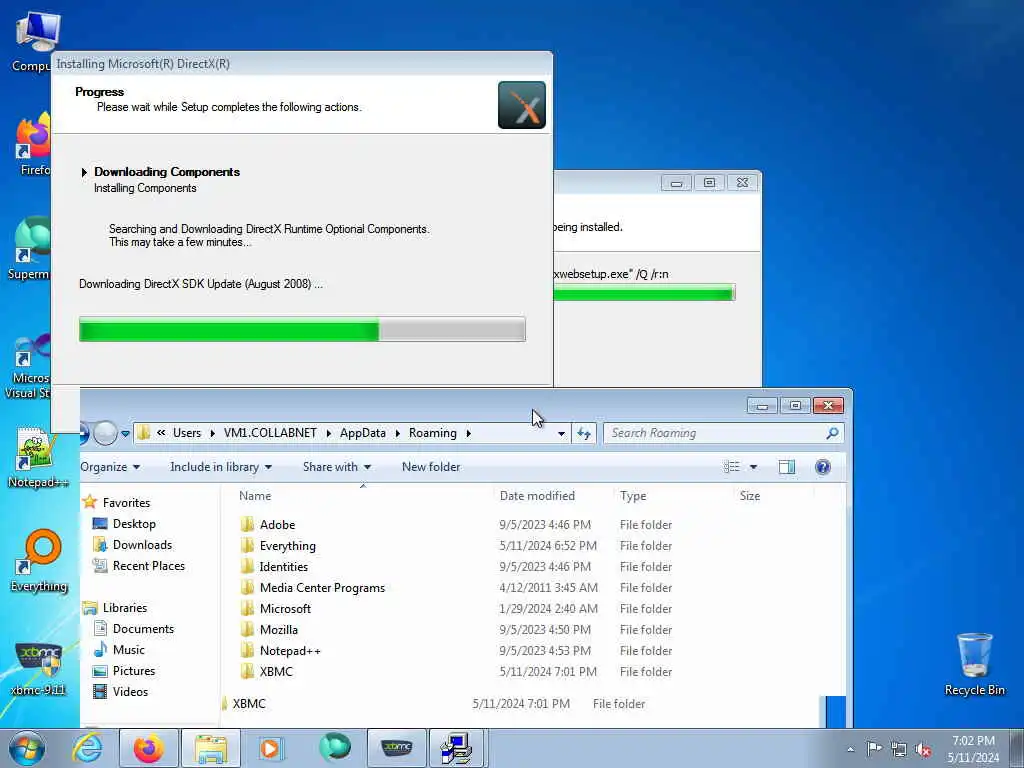Change the Explorer view style

point(731,466)
